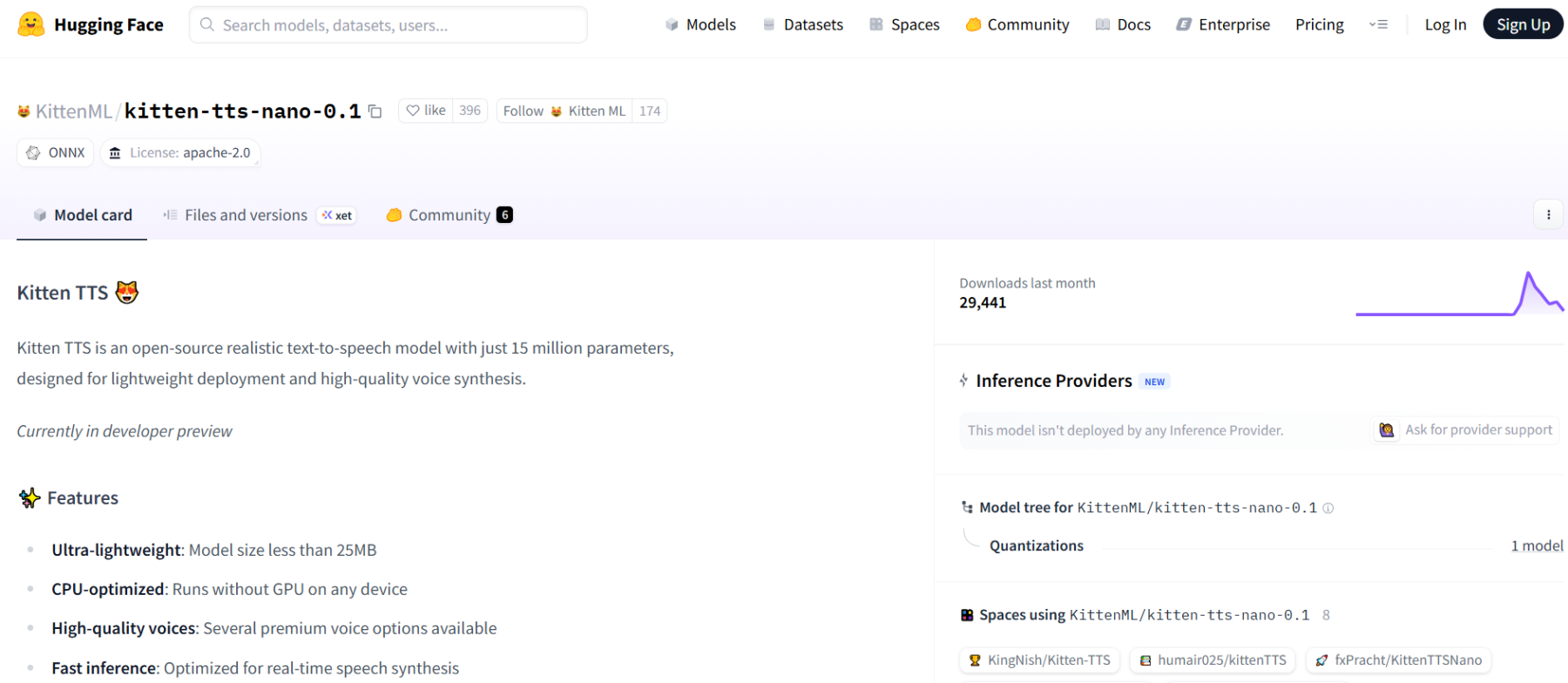Click the ONNX library tag
Screen dimensions: 1568x683
(57, 152)
